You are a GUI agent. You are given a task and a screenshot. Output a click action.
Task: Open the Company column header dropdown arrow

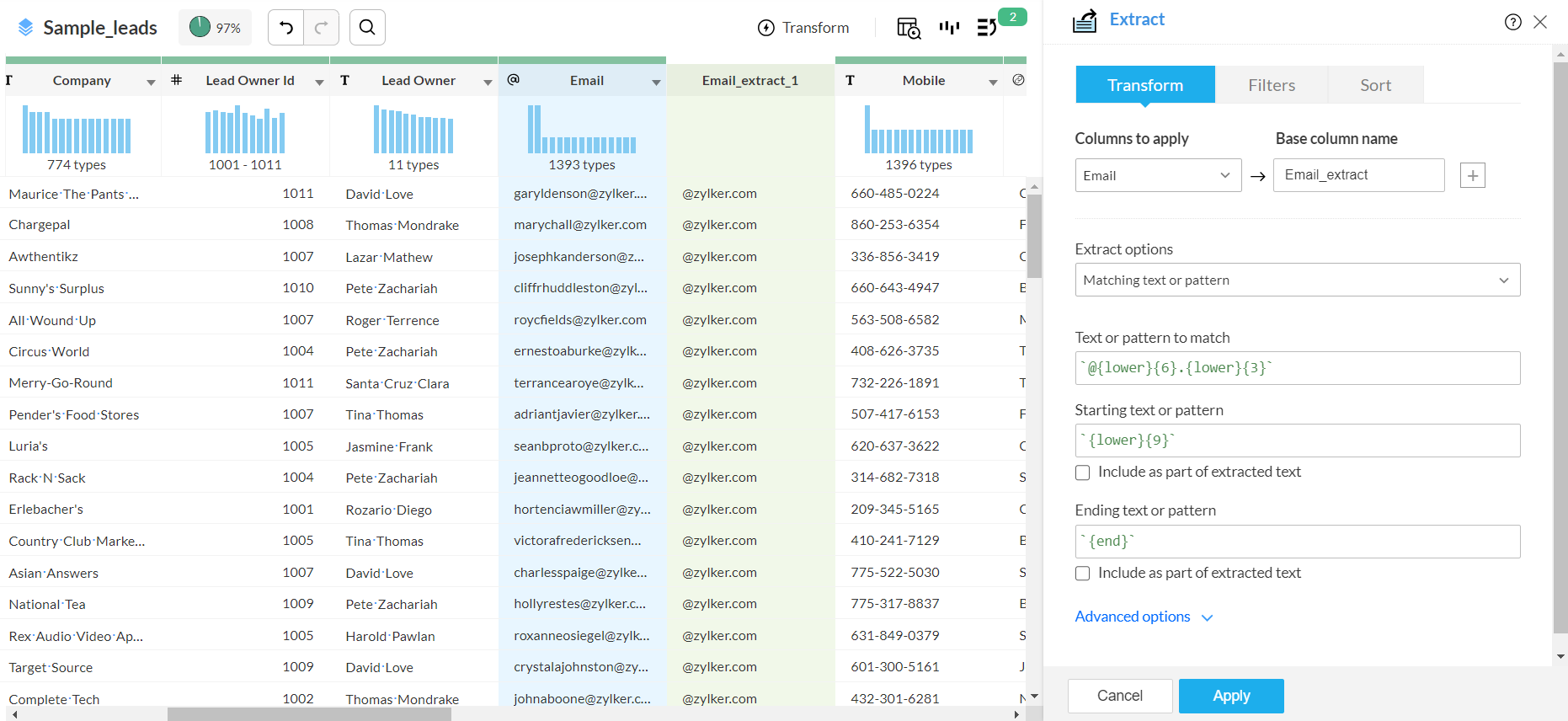pyautogui.click(x=151, y=82)
